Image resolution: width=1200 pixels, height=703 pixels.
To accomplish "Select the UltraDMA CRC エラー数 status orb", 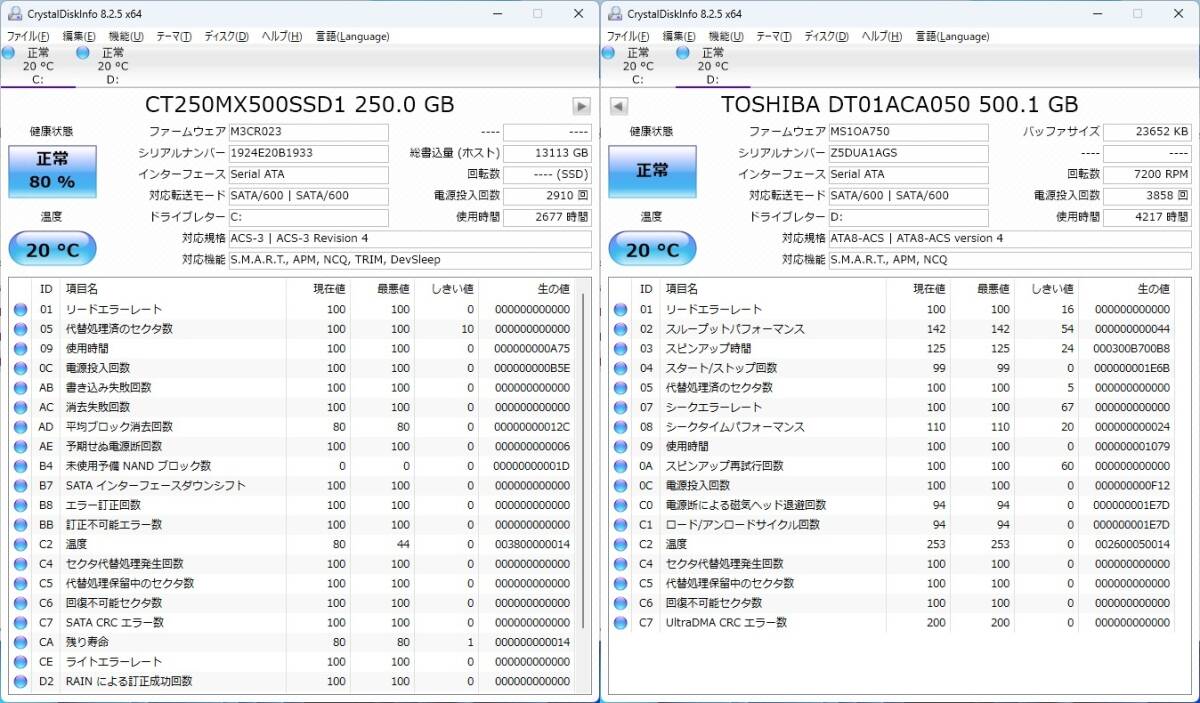I will click(621, 623).
